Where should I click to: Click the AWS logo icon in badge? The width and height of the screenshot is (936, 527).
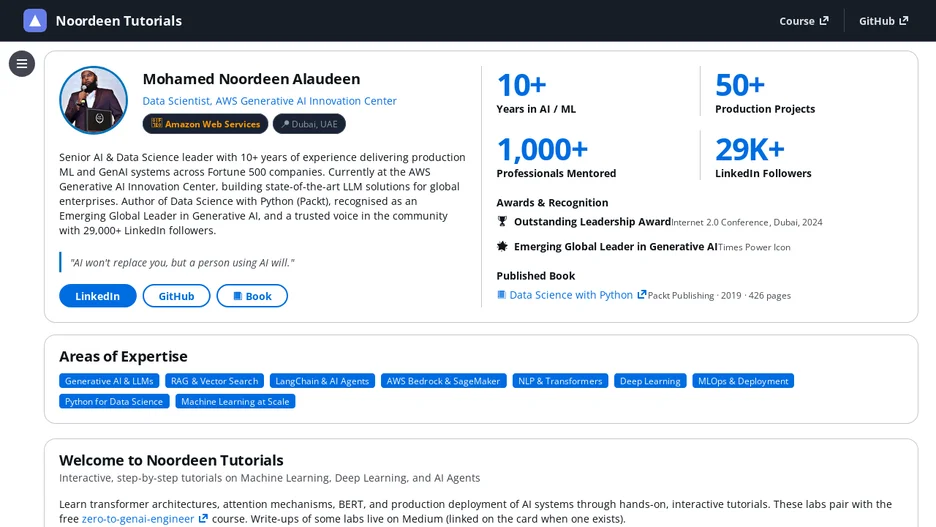coord(156,124)
